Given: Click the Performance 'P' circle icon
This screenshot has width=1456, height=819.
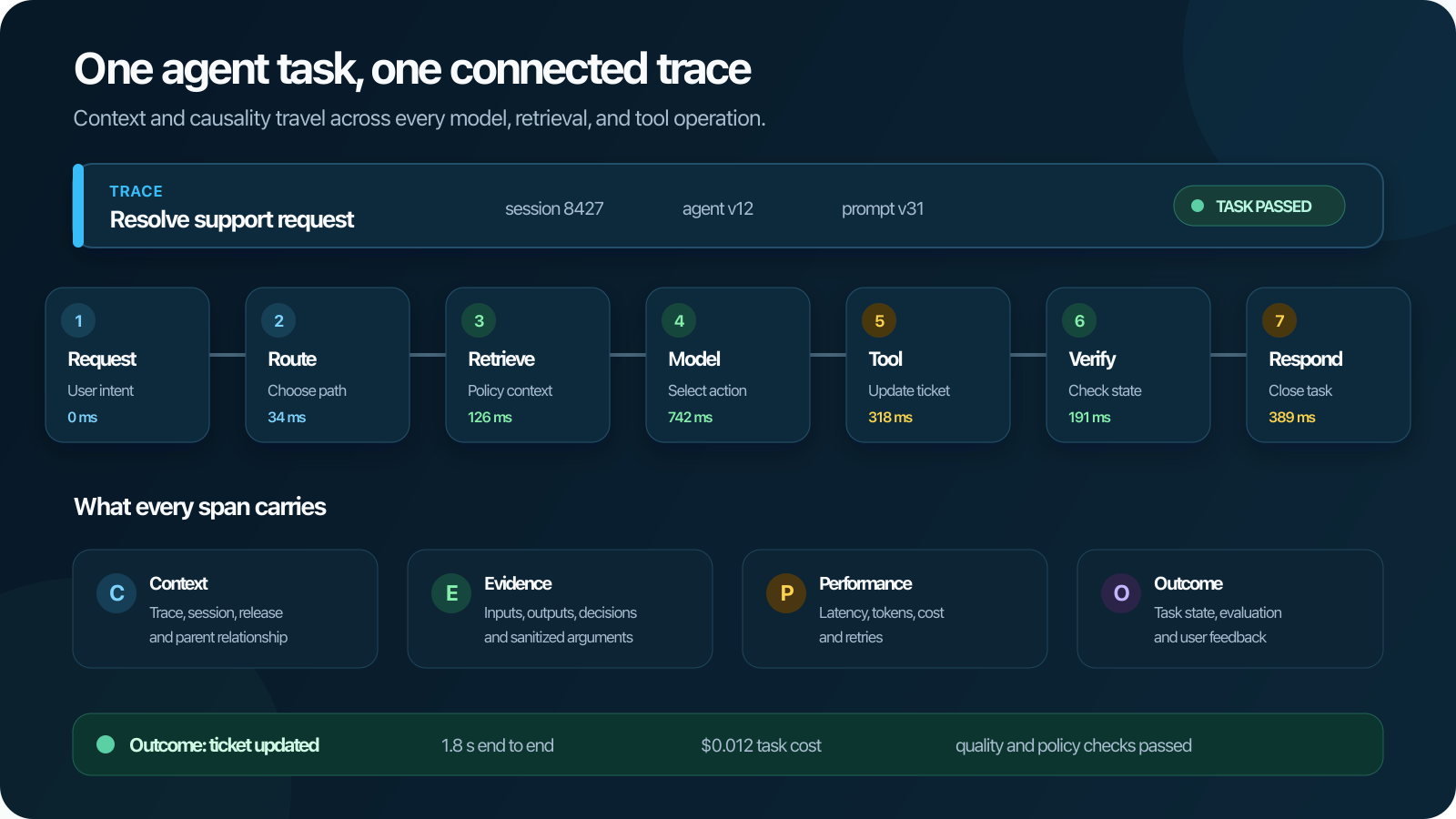Looking at the screenshot, I should [786, 593].
